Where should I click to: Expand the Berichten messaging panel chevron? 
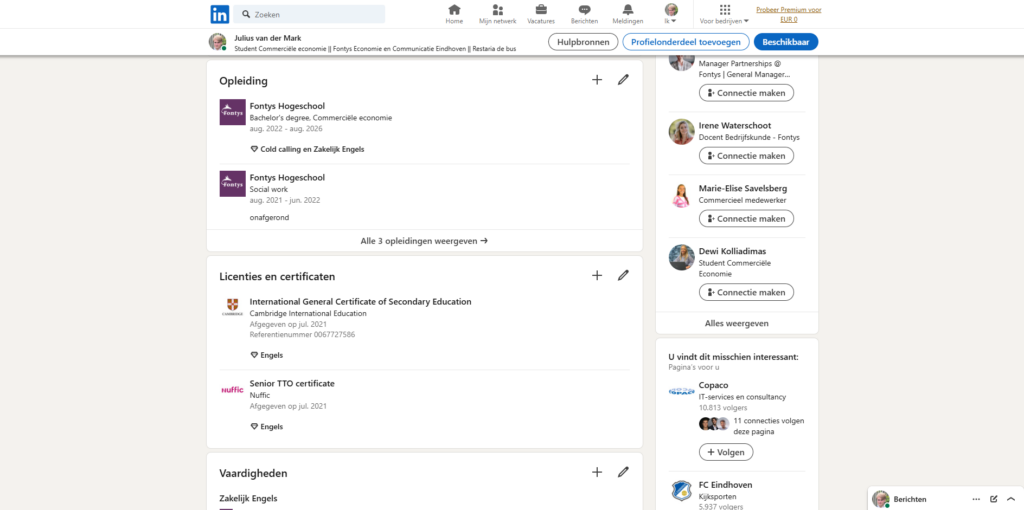(x=1011, y=499)
